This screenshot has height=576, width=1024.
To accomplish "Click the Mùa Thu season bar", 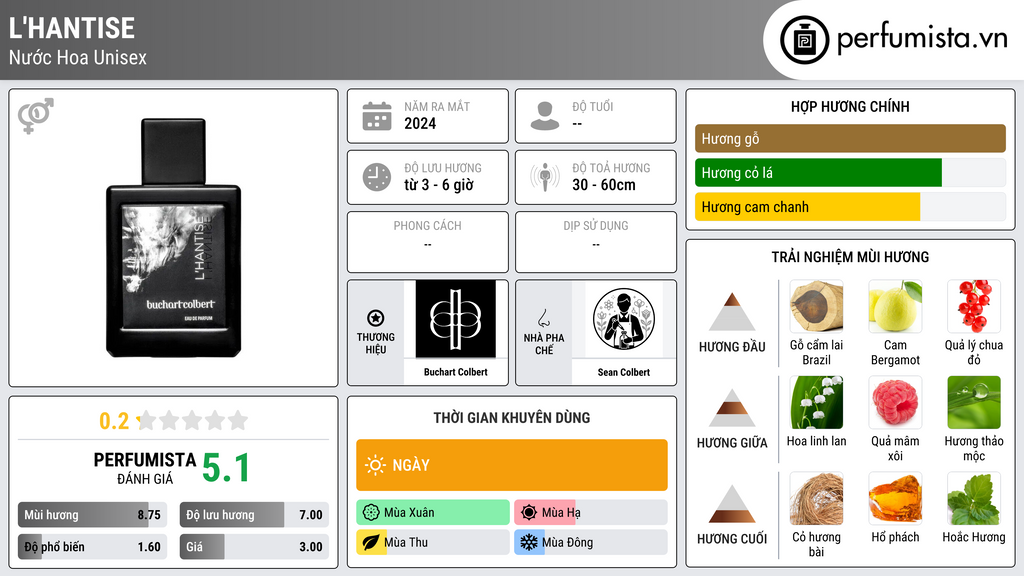I will coord(433,542).
